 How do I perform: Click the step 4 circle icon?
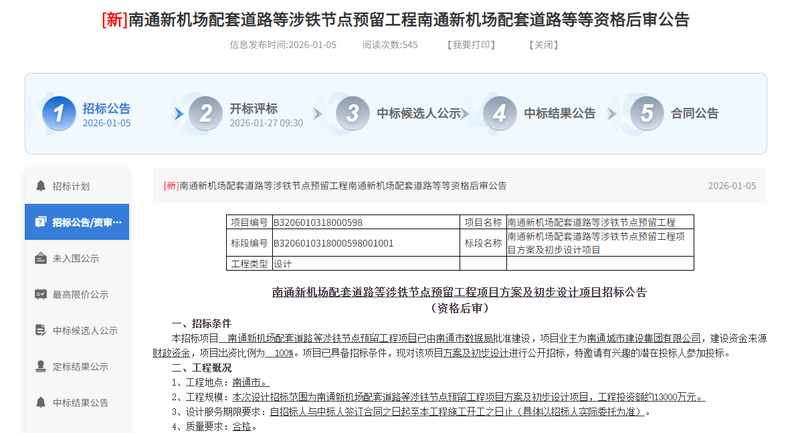pyautogui.click(x=499, y=114)
